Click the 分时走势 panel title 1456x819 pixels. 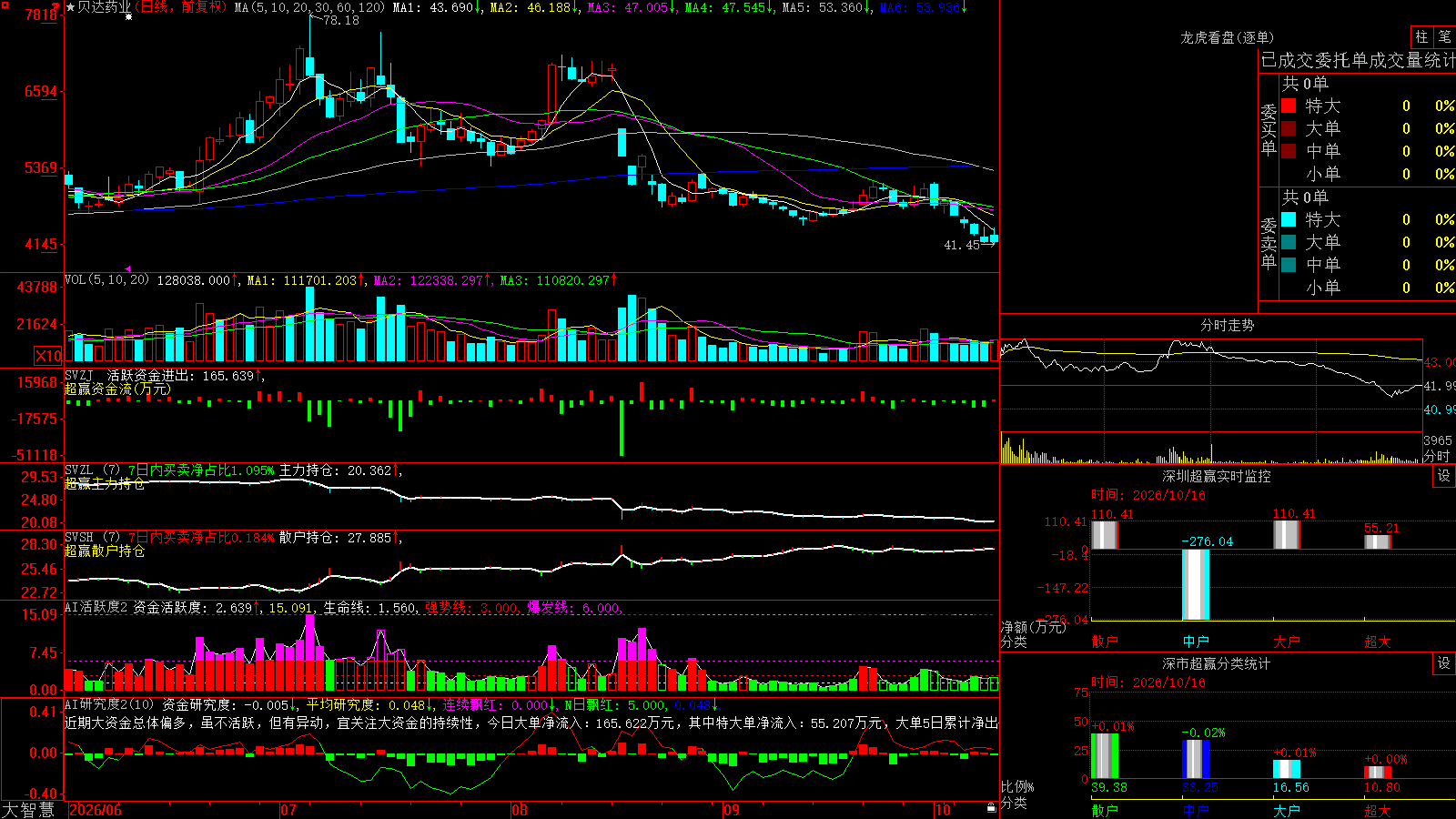(x=1227, y=325)
